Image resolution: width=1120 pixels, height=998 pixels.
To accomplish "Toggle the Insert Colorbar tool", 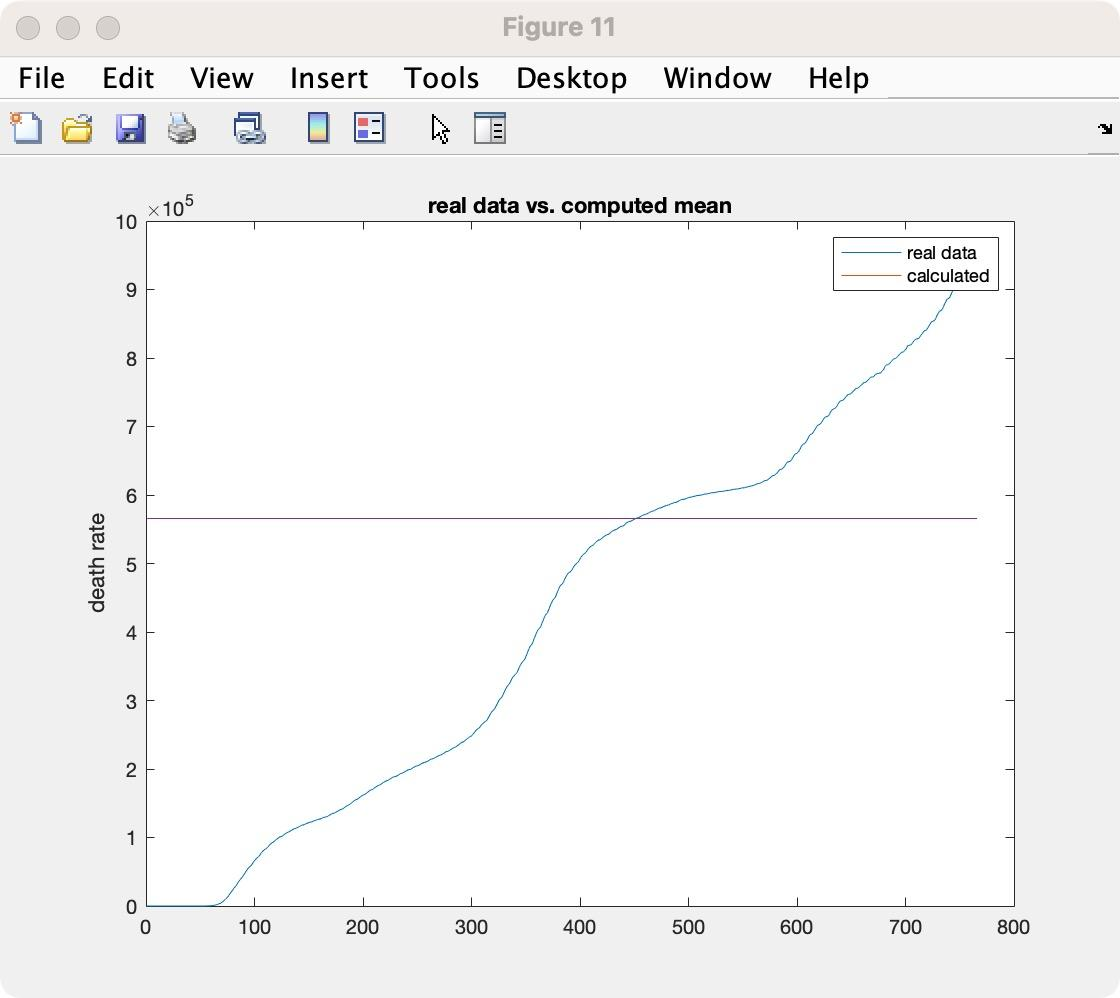I will pyautogui.click(x=318, y=128).
